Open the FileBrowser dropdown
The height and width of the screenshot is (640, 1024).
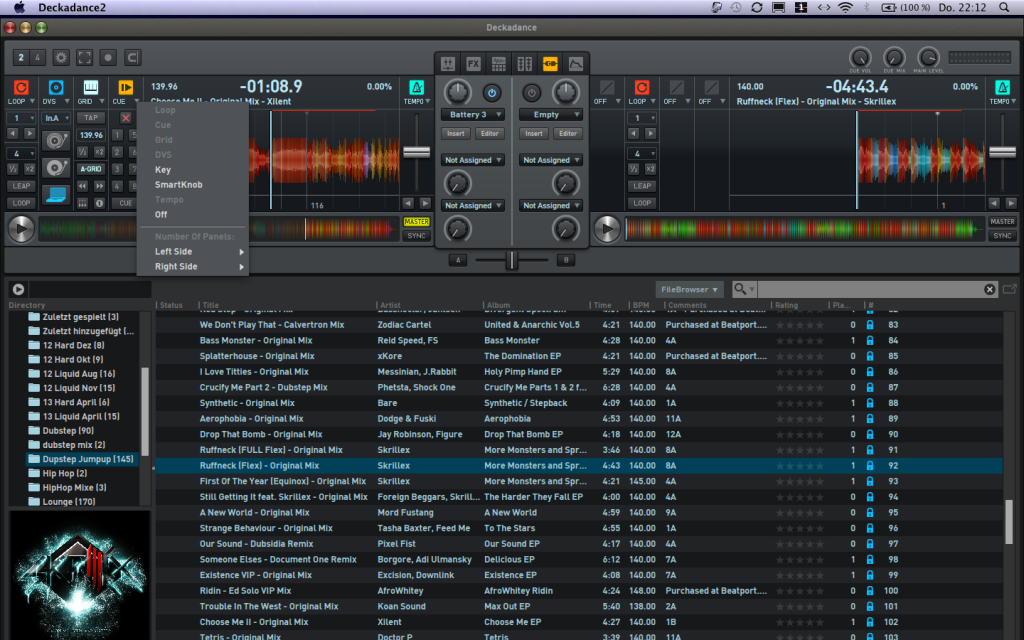pyautogui.click(x=689, y=289)
